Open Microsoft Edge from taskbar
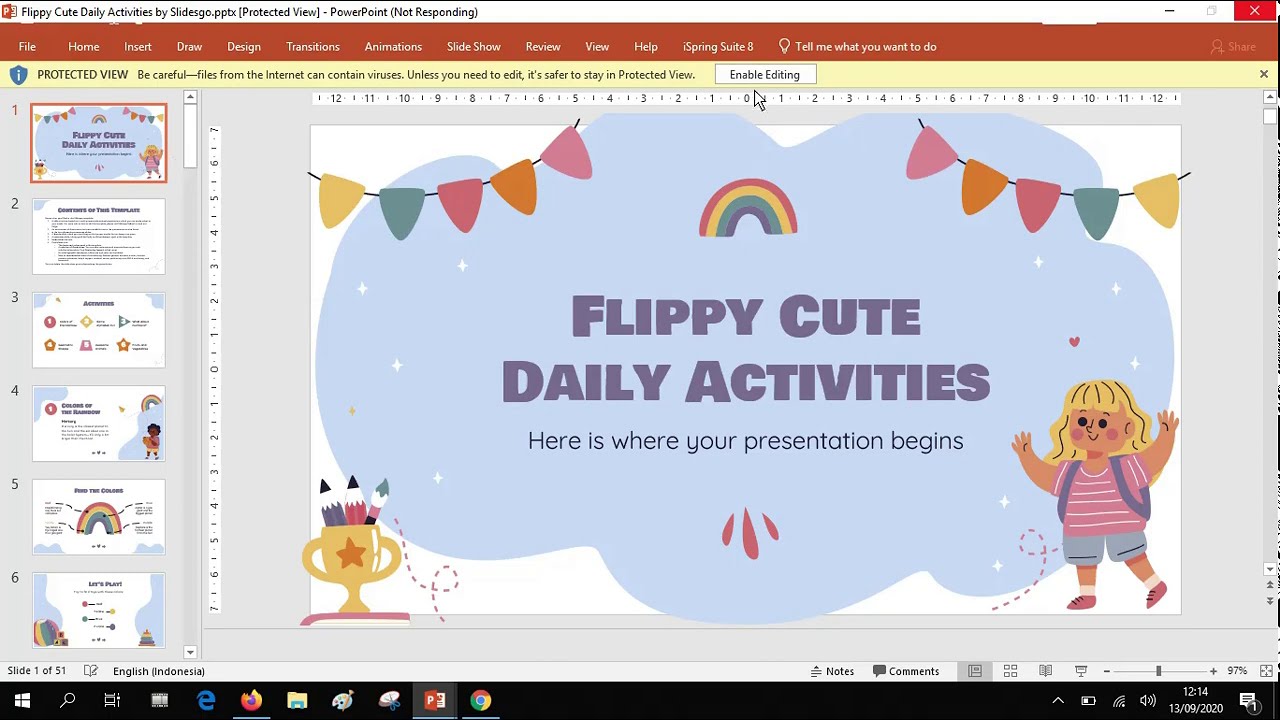The width and height of the screenshot is (1280, 720). [x=206, y=701]
